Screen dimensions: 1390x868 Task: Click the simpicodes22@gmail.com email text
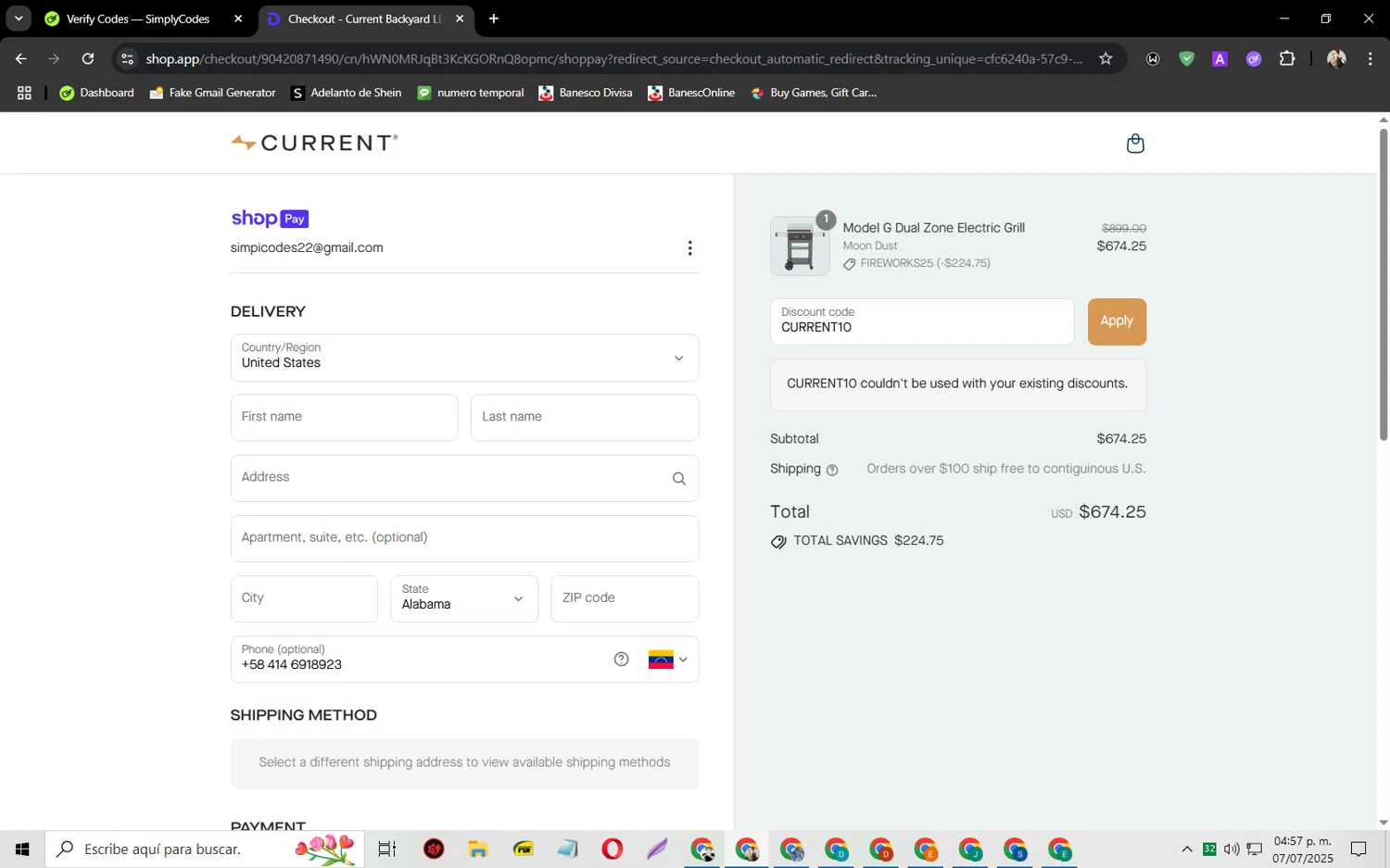click(x=307, y=248)
